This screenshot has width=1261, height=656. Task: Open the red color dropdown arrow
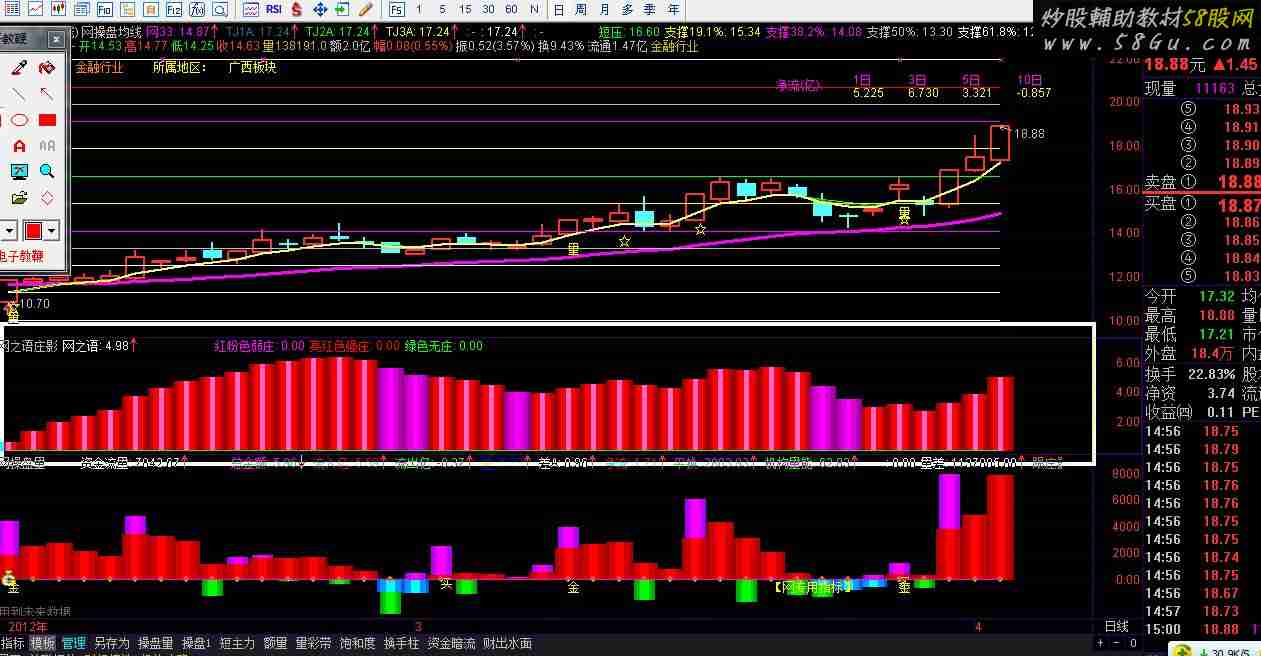[52, 231]
